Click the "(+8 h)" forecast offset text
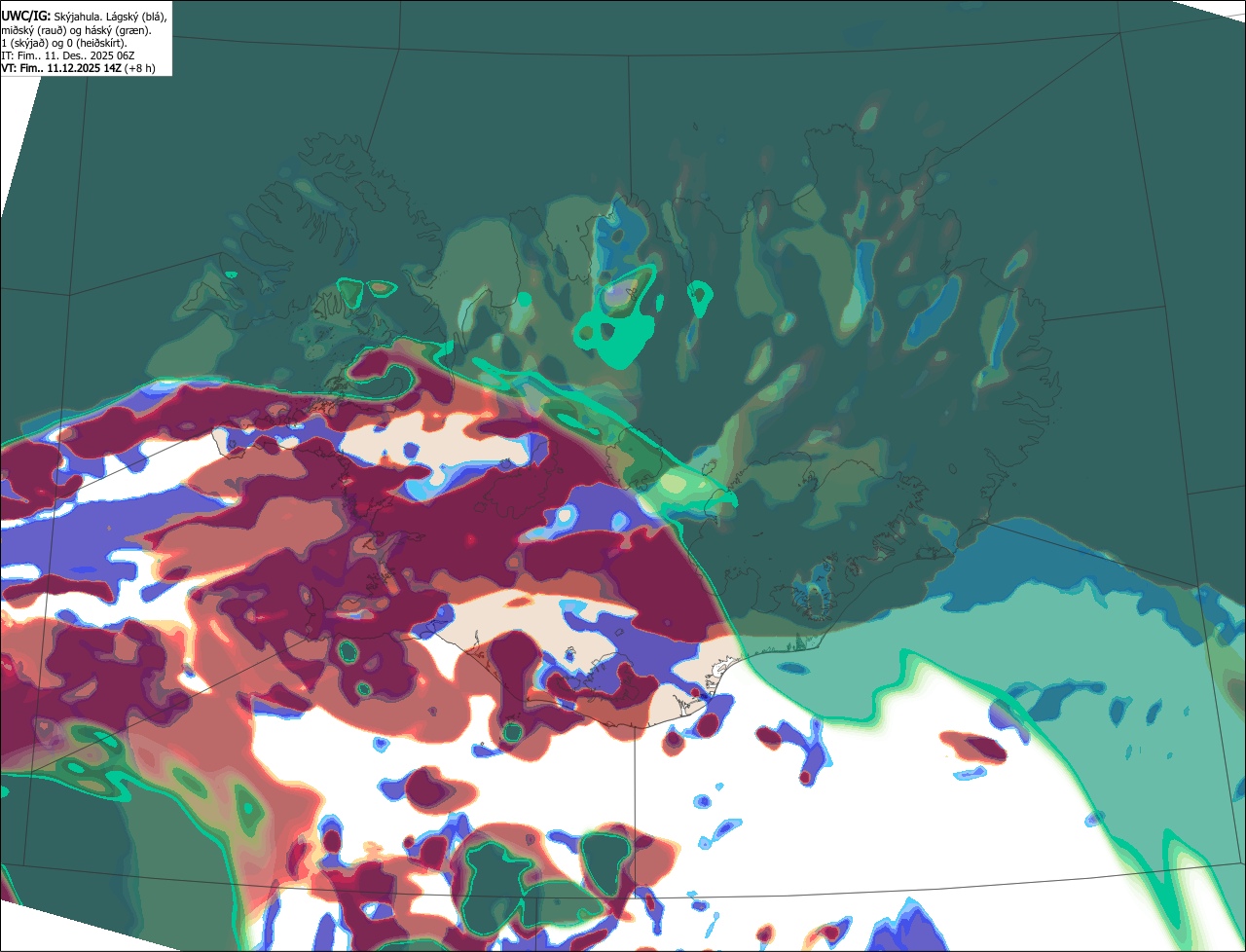Image resolution: width=1246 pixels, height=952 pixels. 139,69
